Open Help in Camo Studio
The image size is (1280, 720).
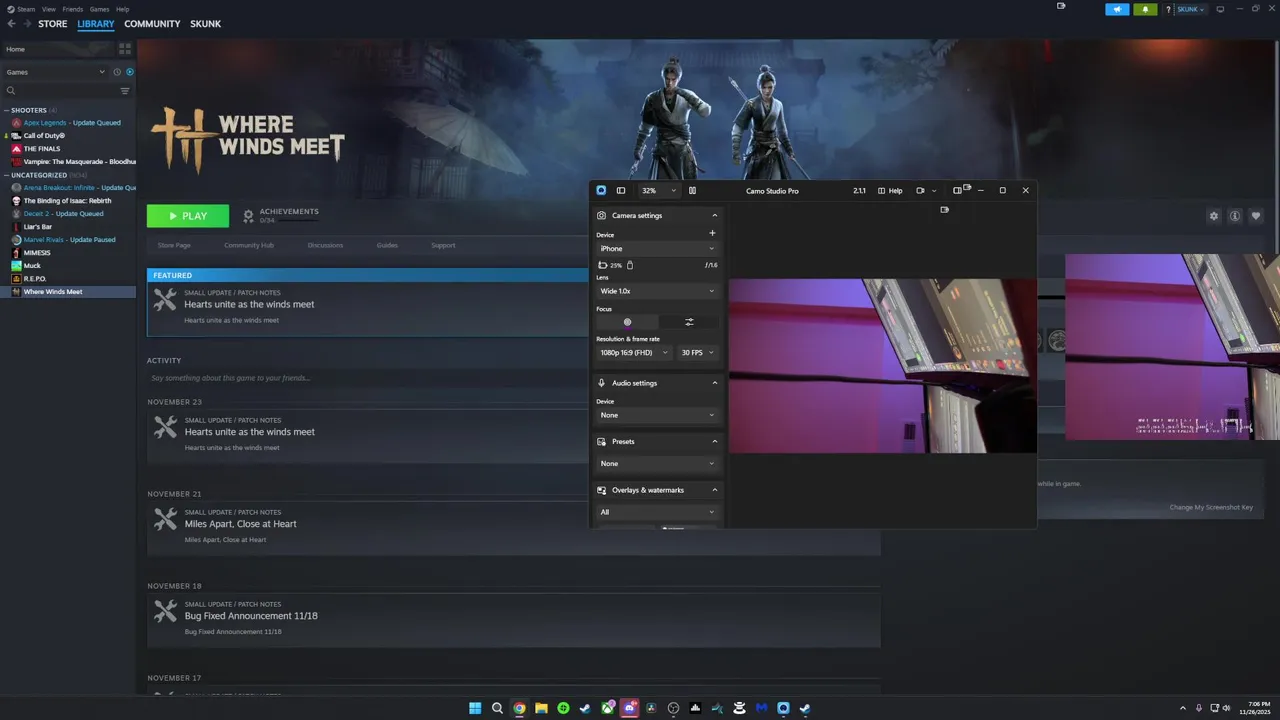(890, 190)
